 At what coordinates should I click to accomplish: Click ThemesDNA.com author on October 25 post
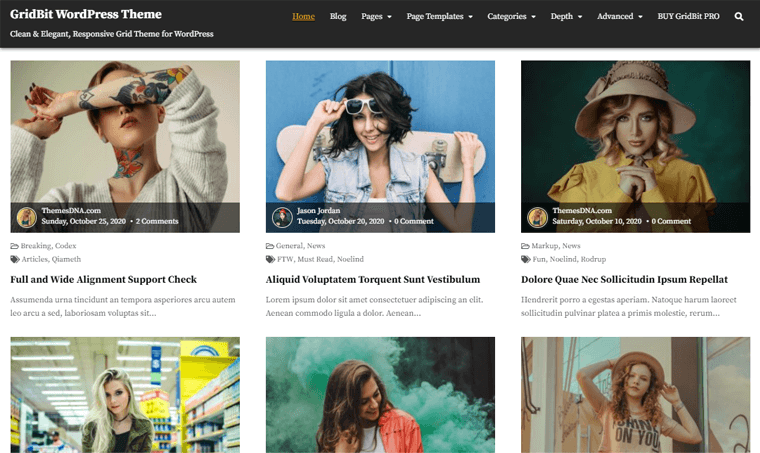(71, 211)
